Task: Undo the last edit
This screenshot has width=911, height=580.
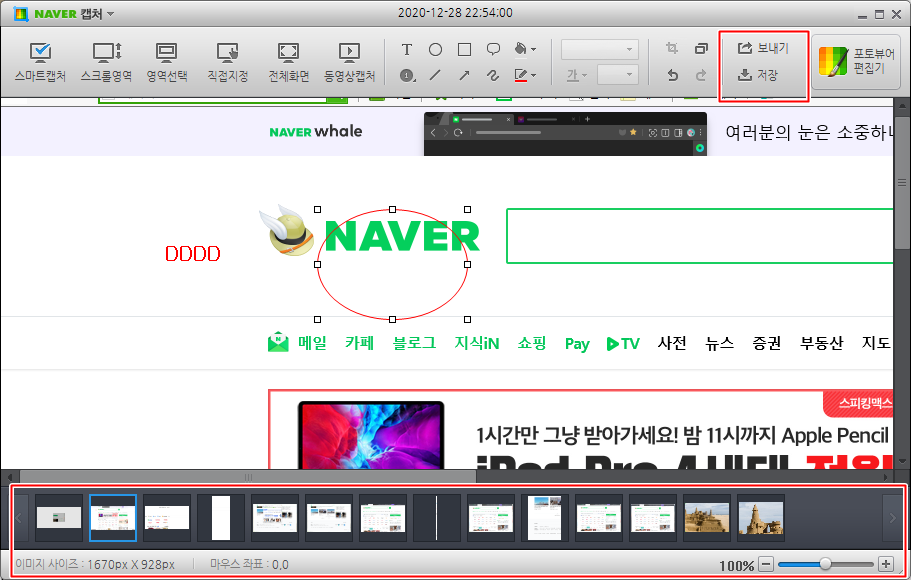Action: click(672, 75)
